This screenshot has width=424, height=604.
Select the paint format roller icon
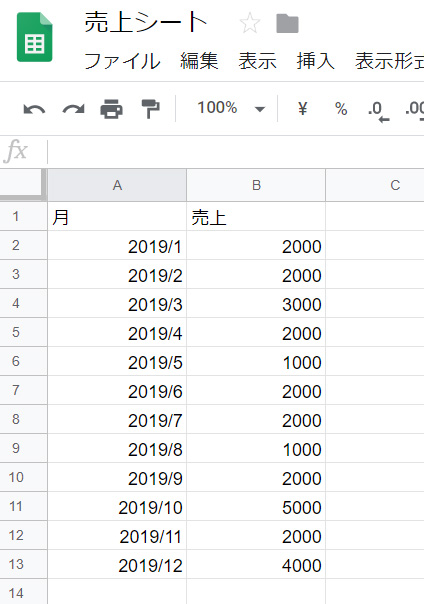pyautogui.click(x=150, y=109)
